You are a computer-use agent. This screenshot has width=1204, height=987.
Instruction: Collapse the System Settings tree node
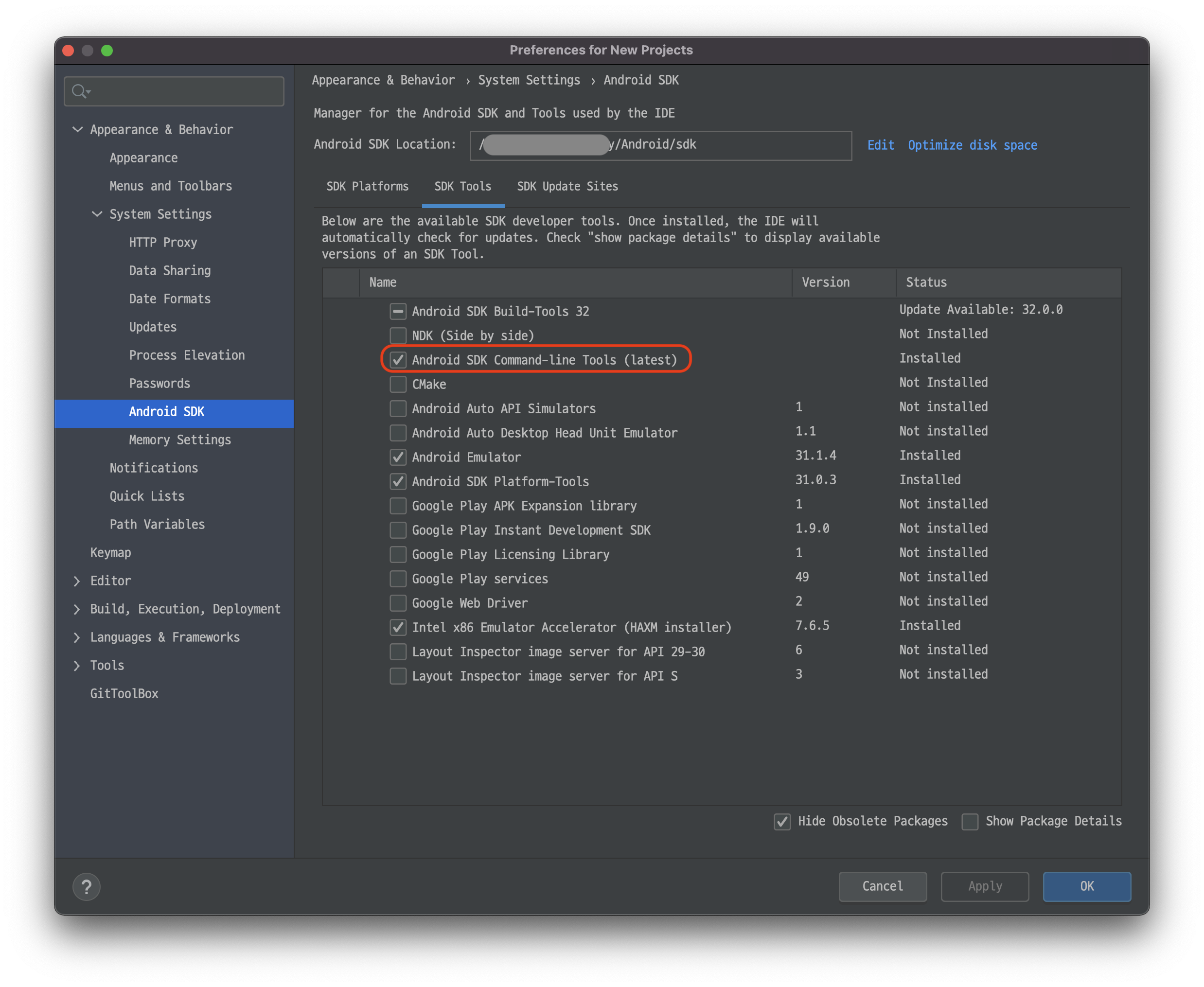click(x=97, y=214)
